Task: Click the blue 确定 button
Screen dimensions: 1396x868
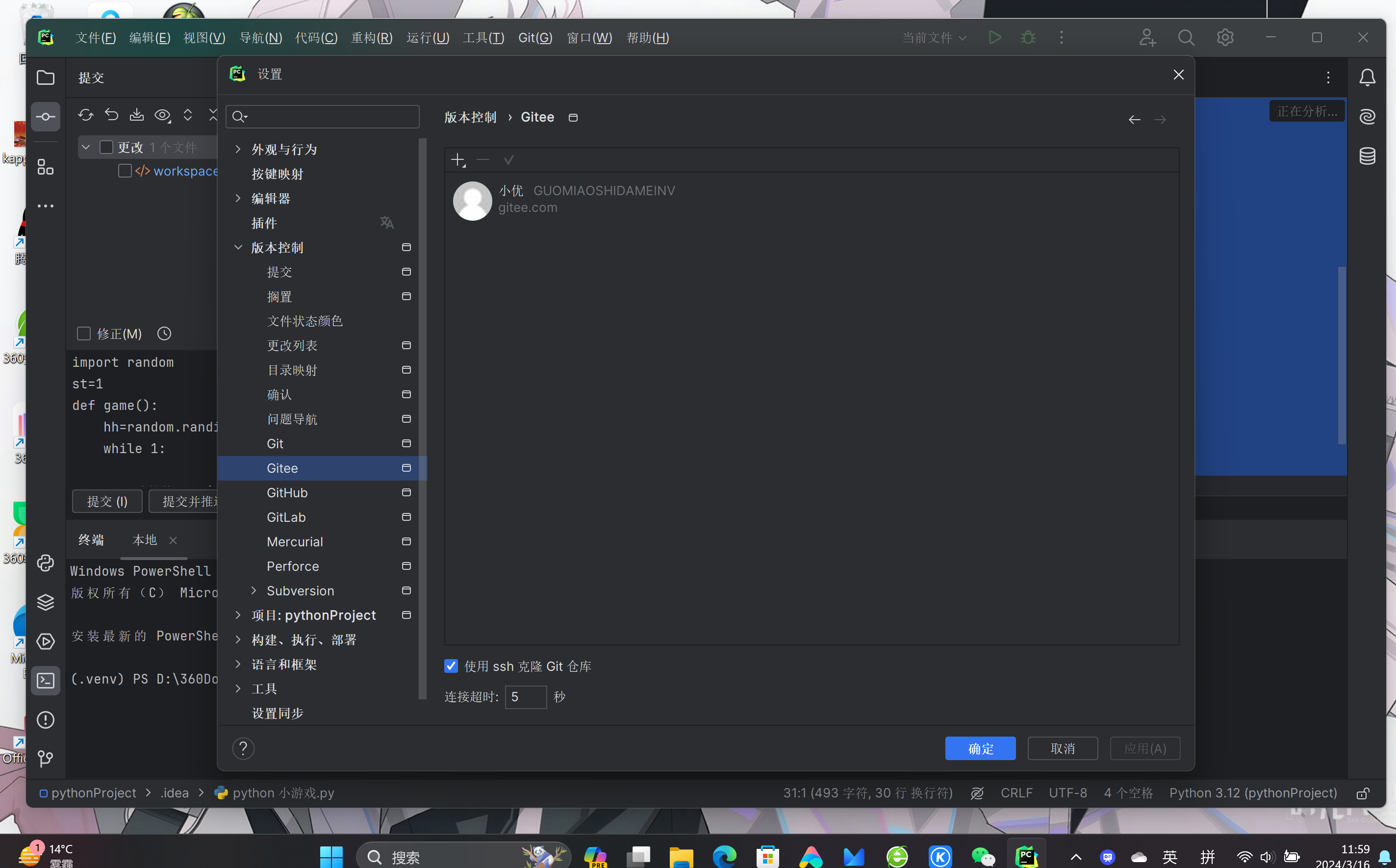Action: coord(980,748)
